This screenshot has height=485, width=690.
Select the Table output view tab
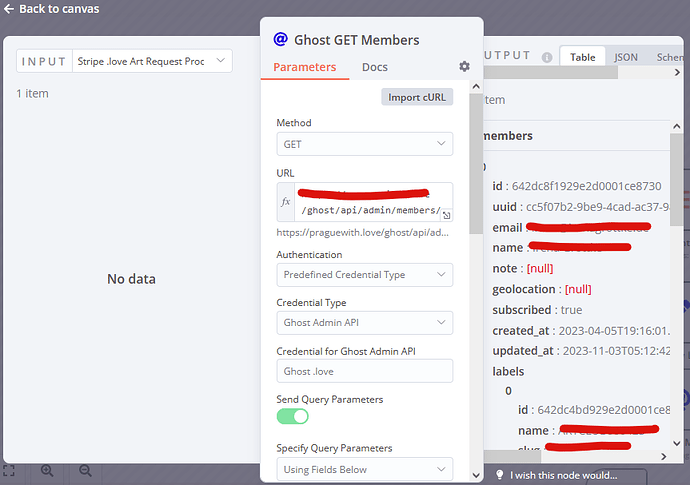583,57
